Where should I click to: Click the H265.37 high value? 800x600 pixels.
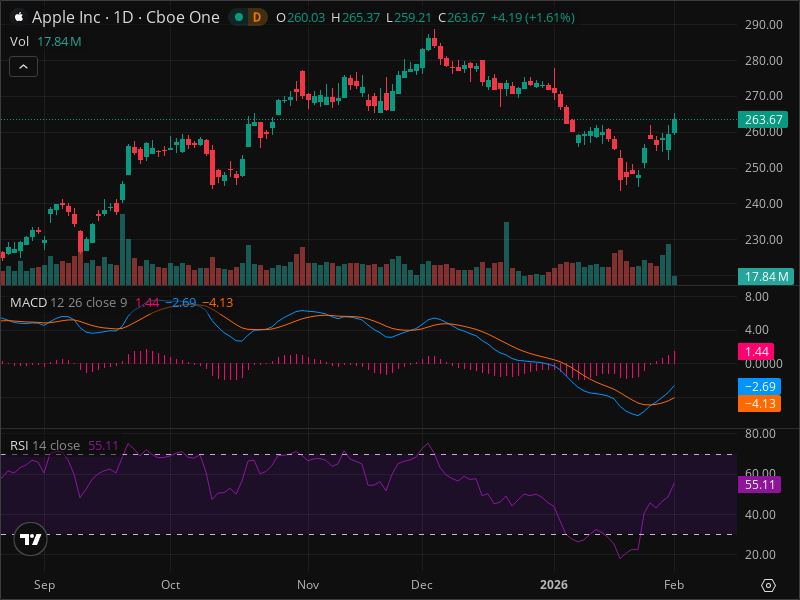point(356,17)
